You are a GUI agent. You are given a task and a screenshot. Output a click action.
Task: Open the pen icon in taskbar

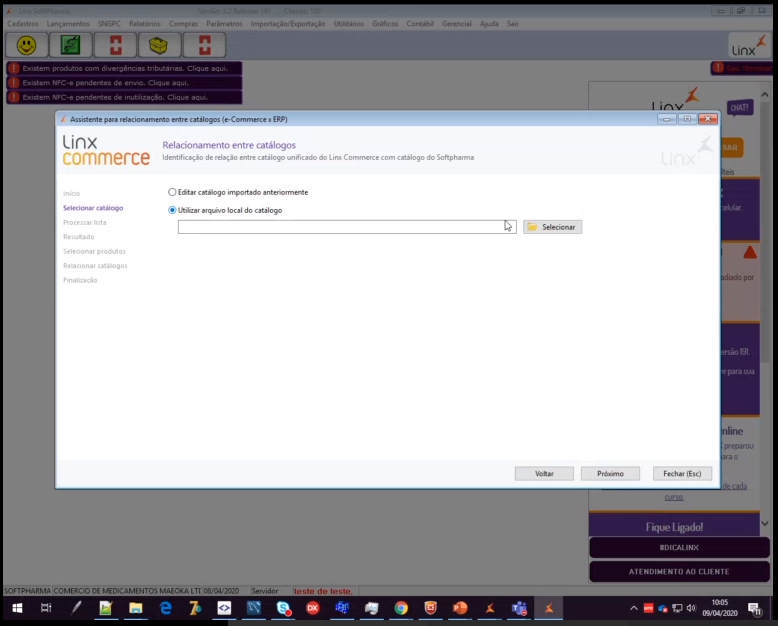click(x=76, y=608)
